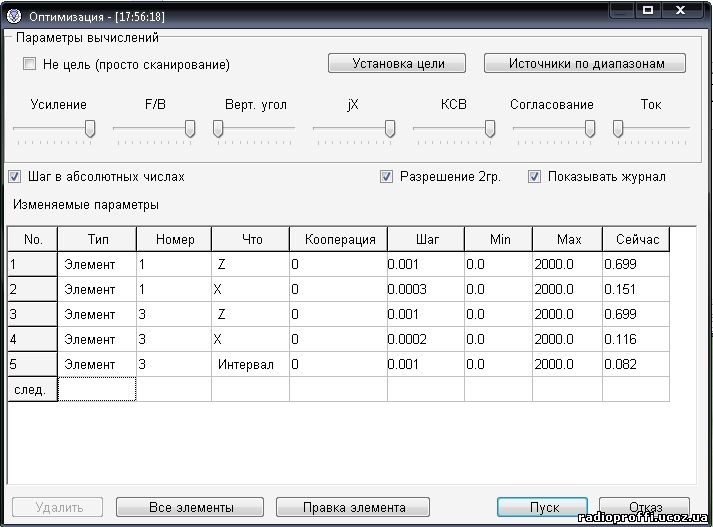
Task: Toggle 'Показывать журнал' checkbox
Action: (x=534, y=176)
